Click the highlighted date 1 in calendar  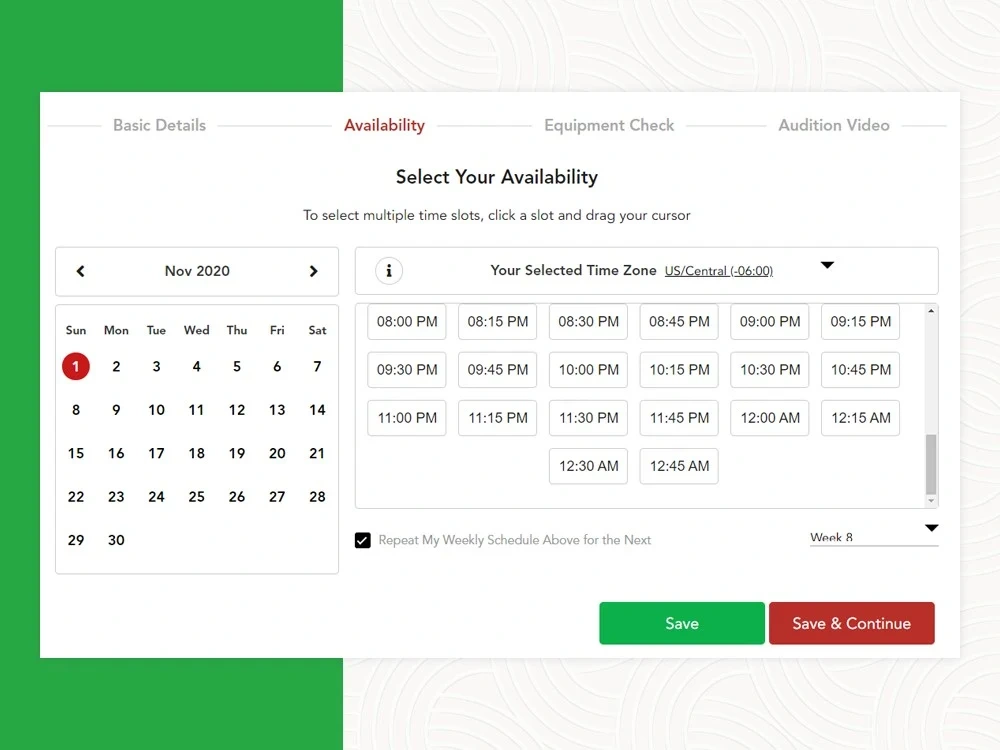click(x=76, y=366)
